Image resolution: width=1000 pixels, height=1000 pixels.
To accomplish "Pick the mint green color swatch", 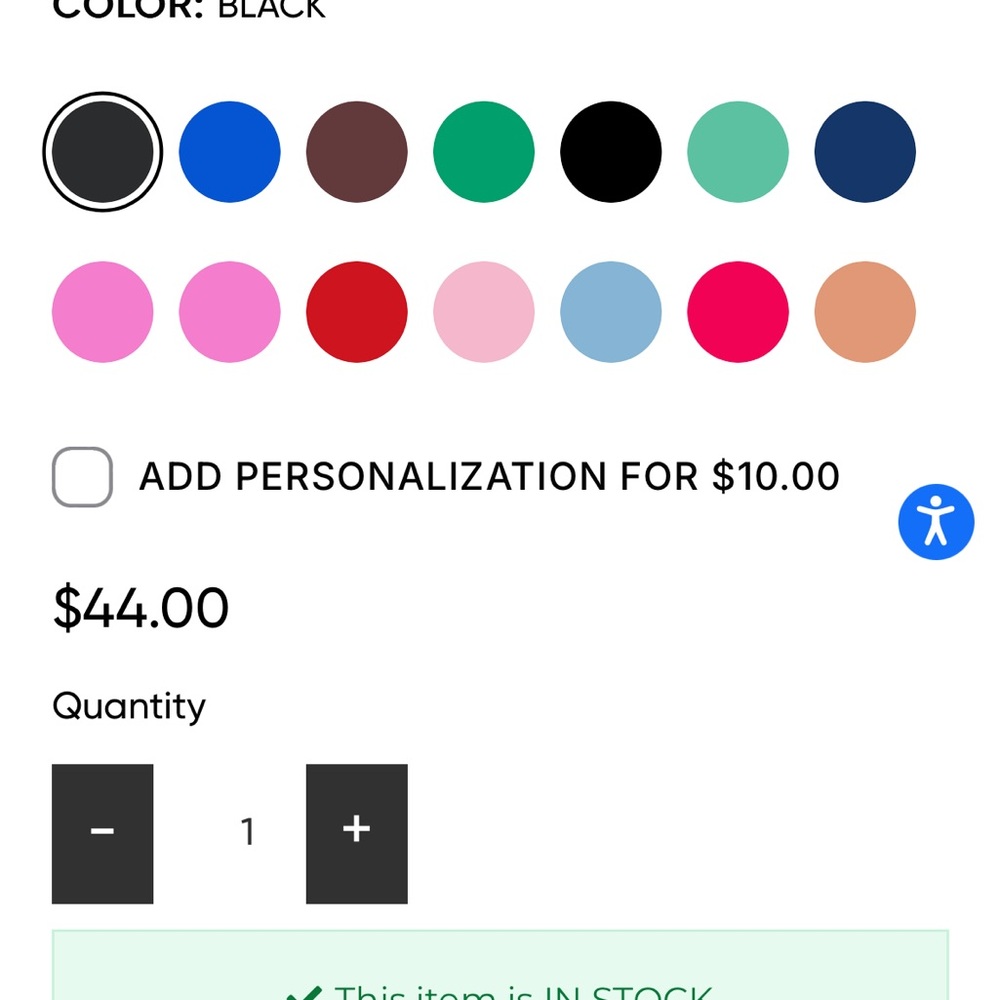I will (x=738, y=152).
